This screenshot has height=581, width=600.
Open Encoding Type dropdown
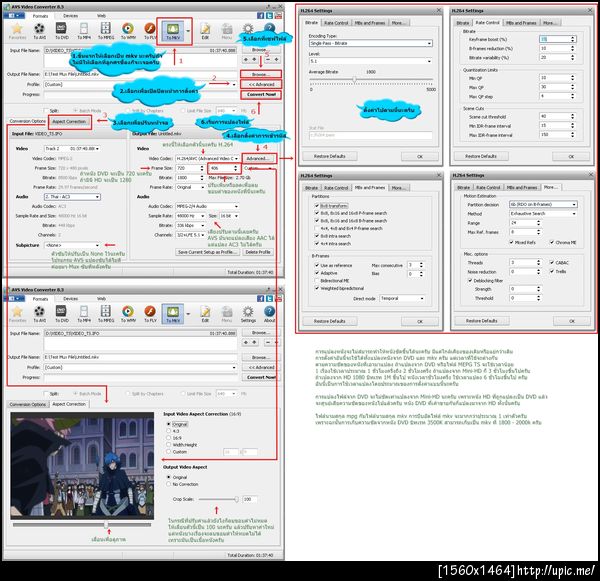[371, 43]
